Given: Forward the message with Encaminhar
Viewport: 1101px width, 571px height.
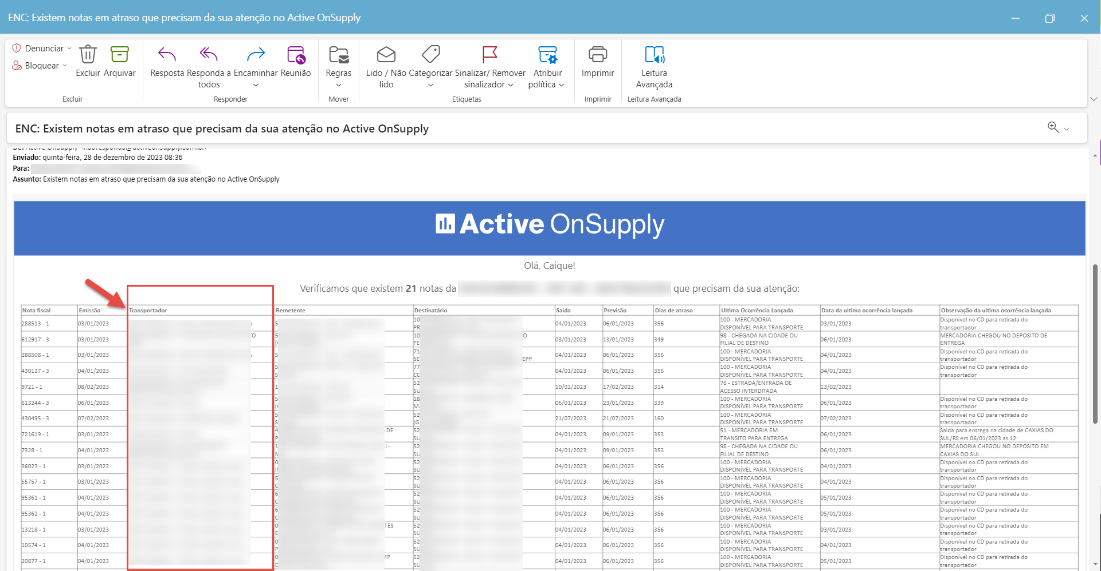Looking at the screenshot, I should (255, 54).
